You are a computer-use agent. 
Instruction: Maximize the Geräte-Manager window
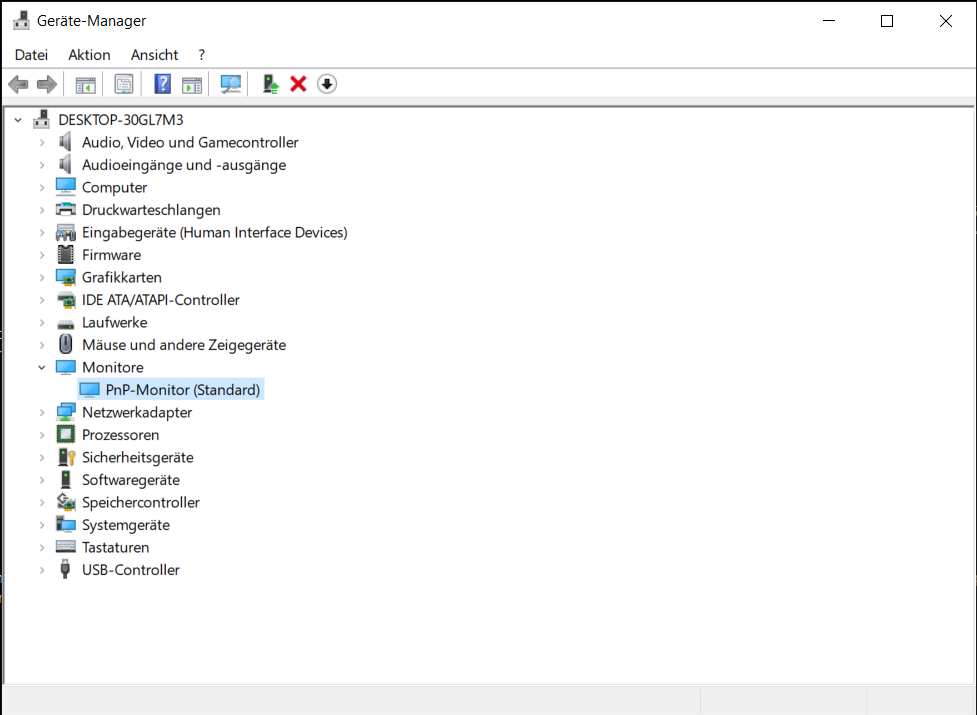(887, 21)
